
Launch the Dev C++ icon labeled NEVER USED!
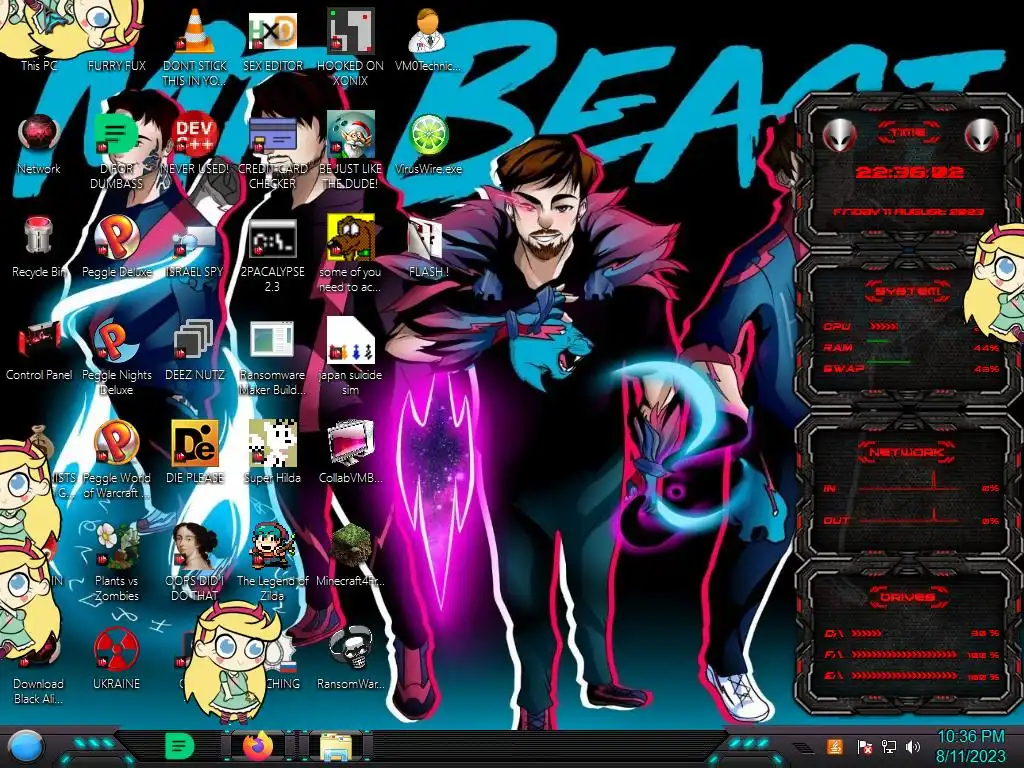[x=195, y=133]
